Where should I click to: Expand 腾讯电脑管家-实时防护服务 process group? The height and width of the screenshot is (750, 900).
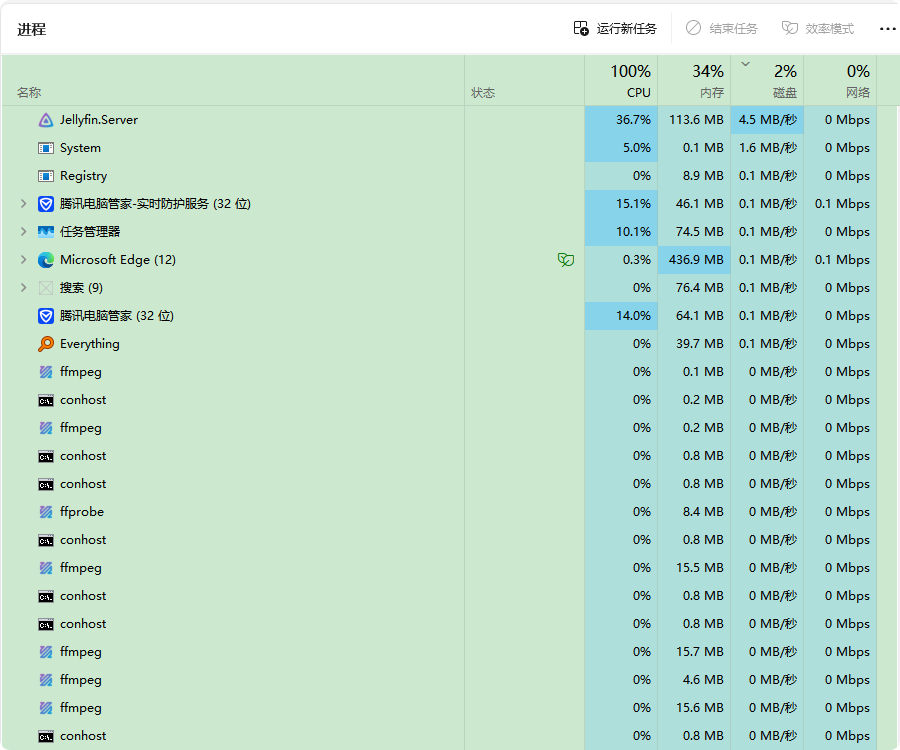point(23,204)
